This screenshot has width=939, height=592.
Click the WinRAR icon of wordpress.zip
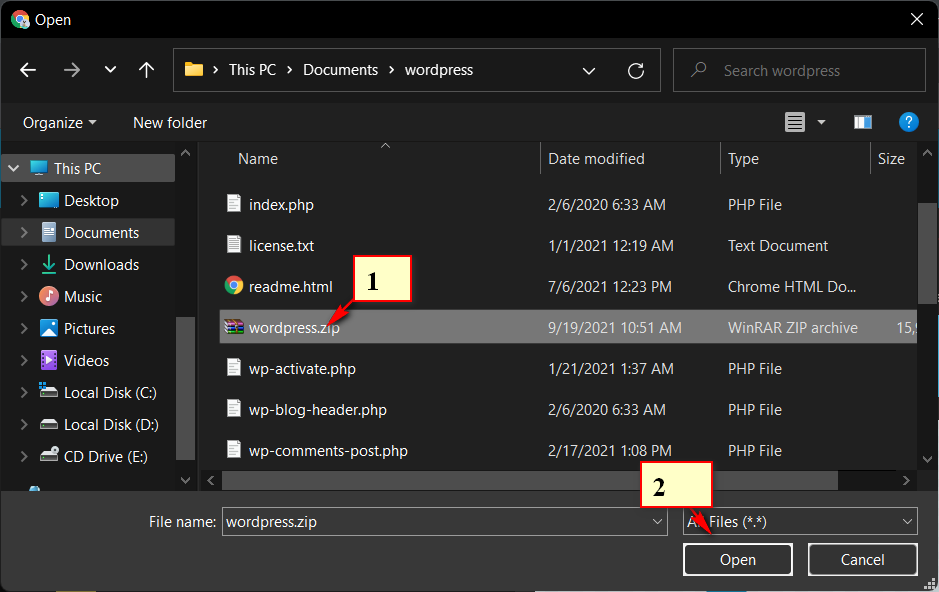234,326
